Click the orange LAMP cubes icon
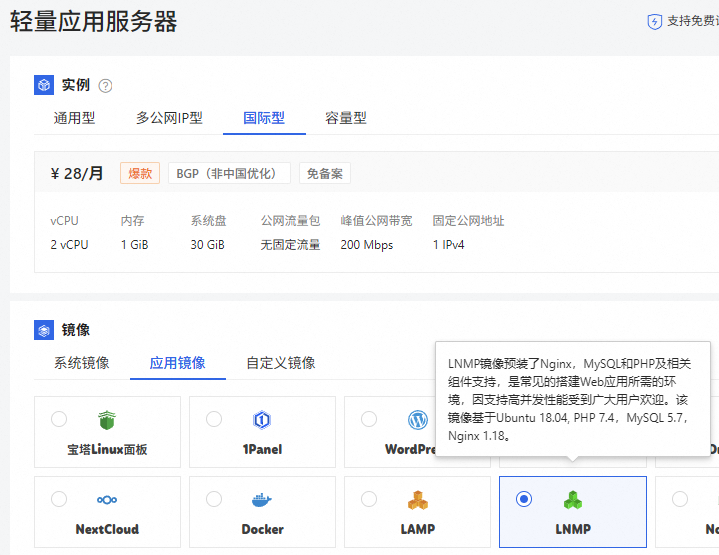Image resolution: width=719 pixels, height=555 pixels. point(417,500)
